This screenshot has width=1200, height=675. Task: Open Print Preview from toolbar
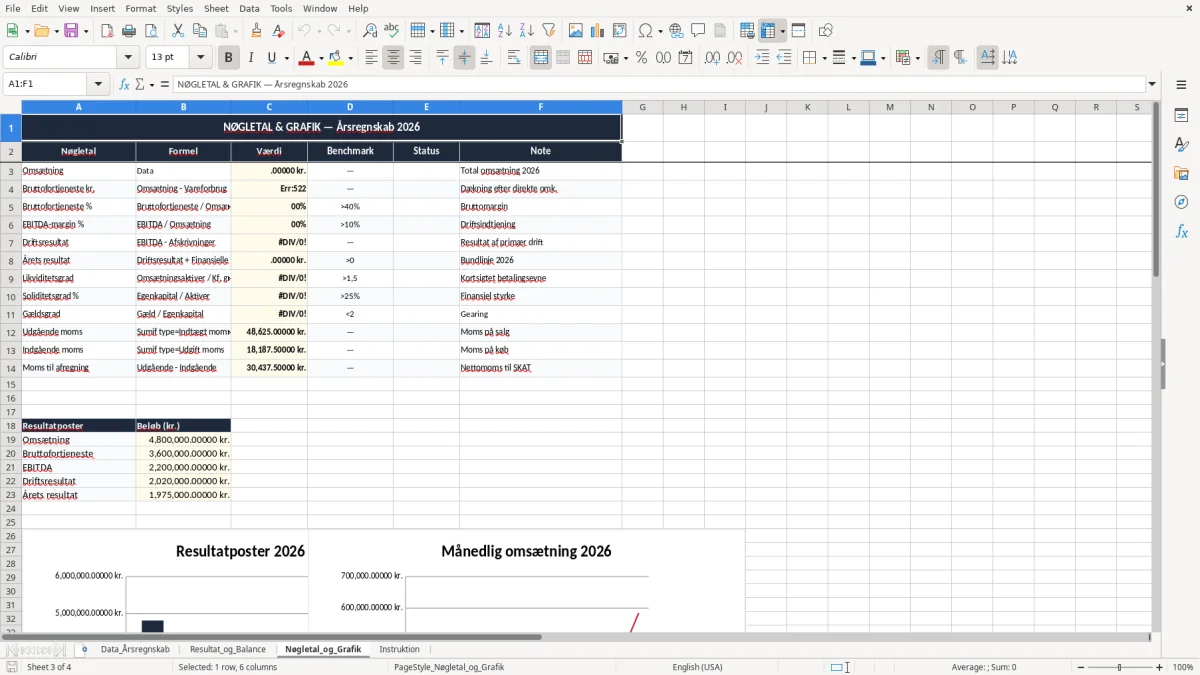(151, 31)
